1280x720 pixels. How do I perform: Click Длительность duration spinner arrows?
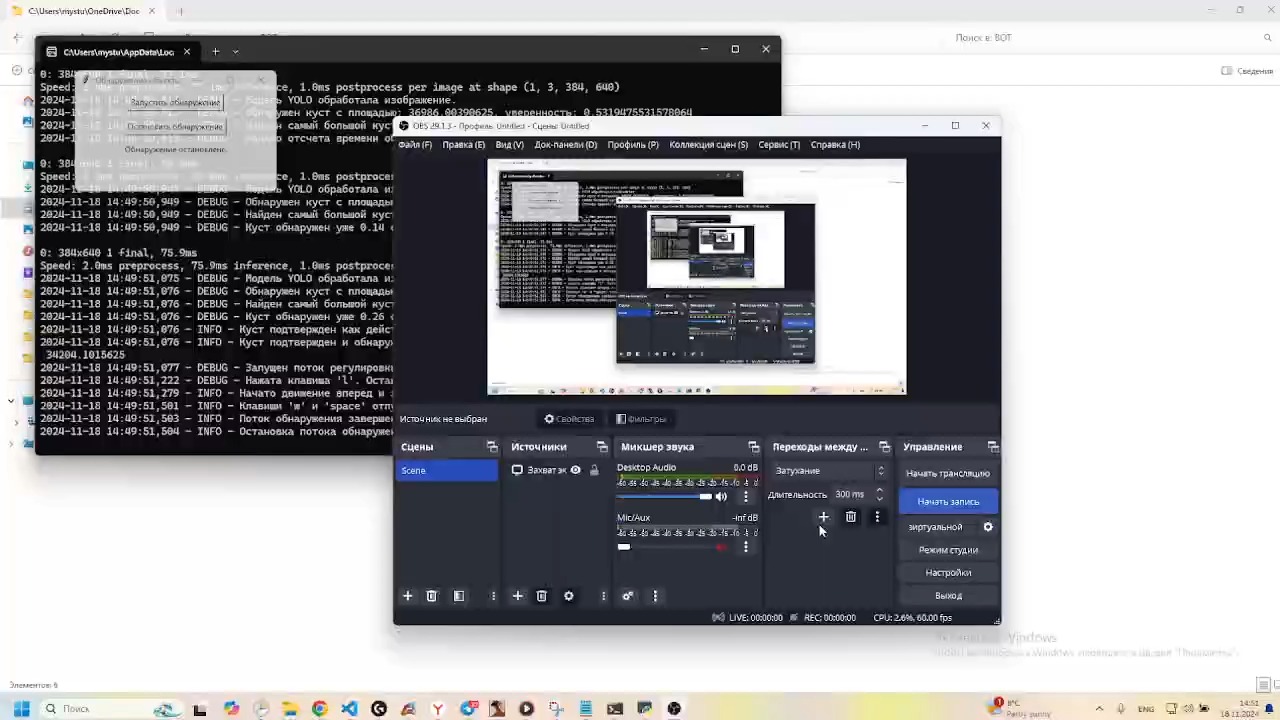pyautogui.click(x=879, y=494)
